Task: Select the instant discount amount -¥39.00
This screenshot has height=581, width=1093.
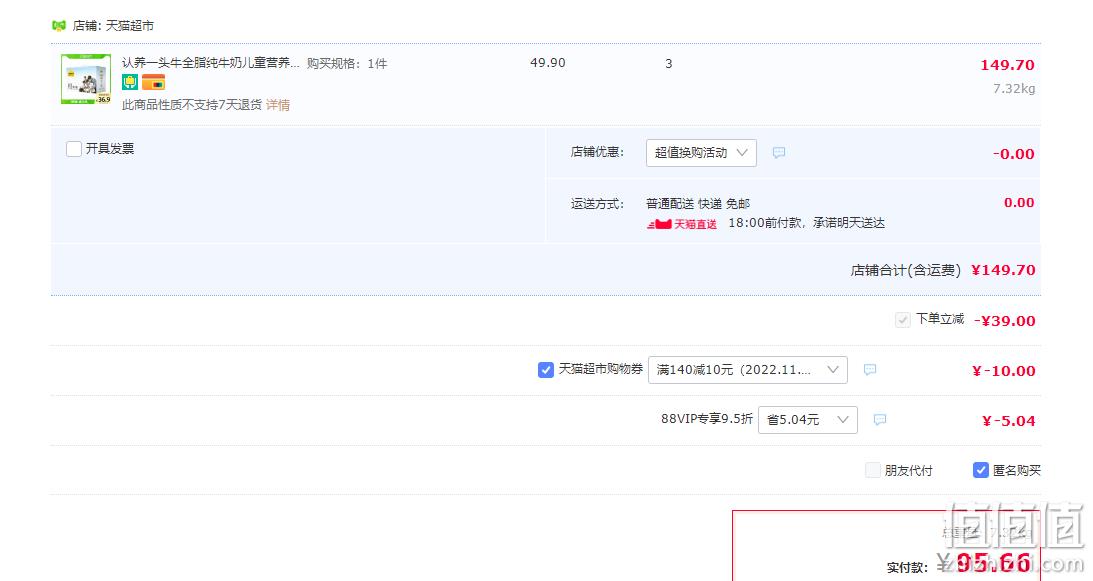Action: (x=1004, y=321)
